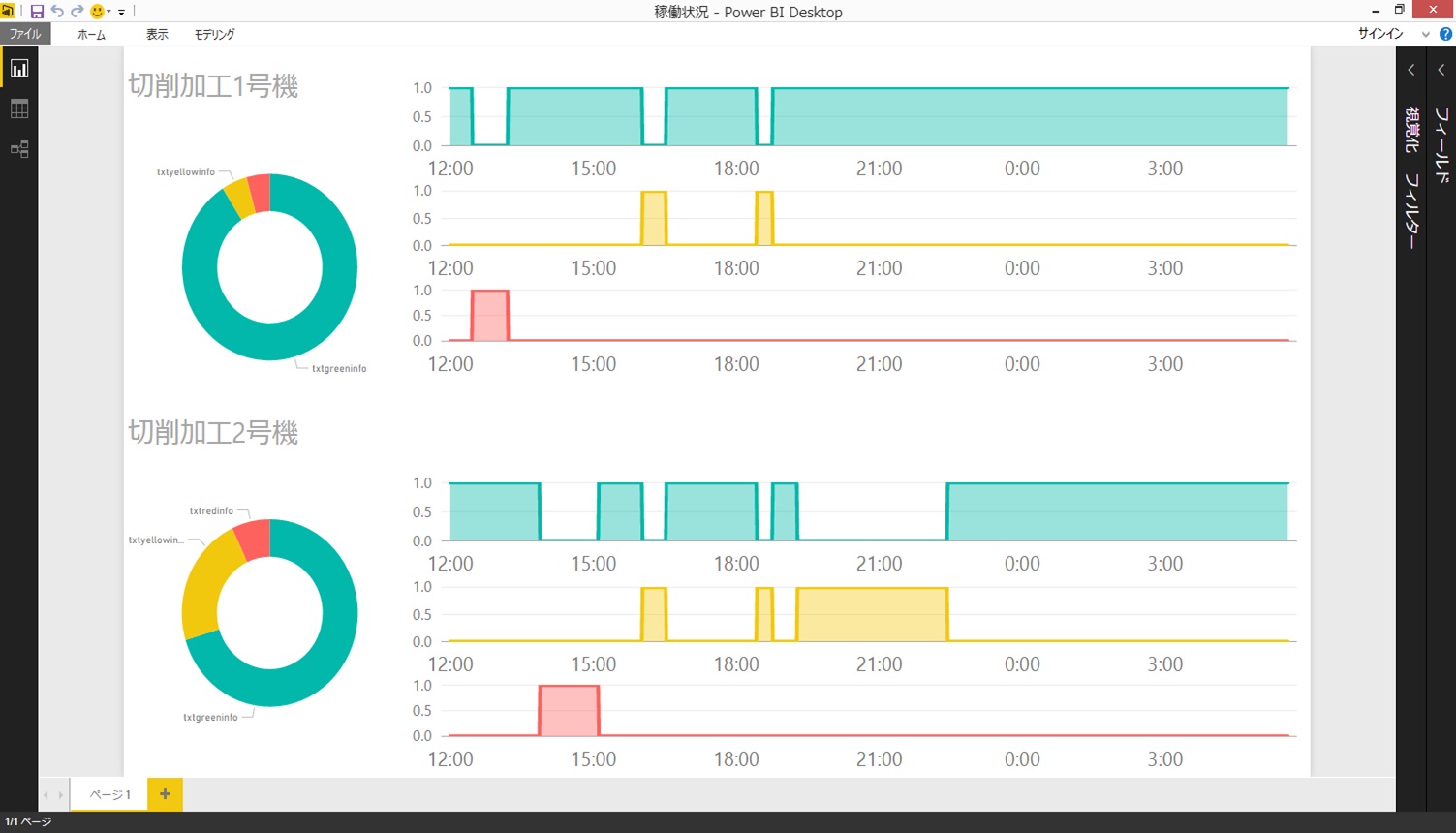The width and height of the screenshot is (1456, 833).
Task: Click the Power BI app icon
Action: point(8,11)
